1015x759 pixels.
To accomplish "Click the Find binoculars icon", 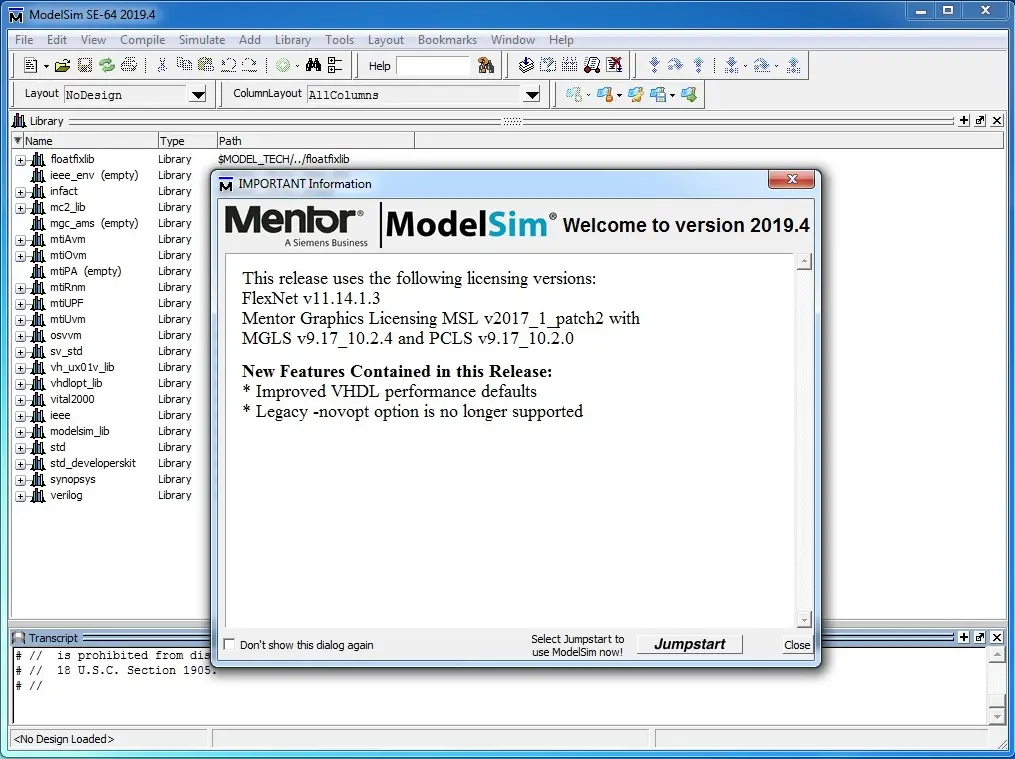I will pos(313,65).
